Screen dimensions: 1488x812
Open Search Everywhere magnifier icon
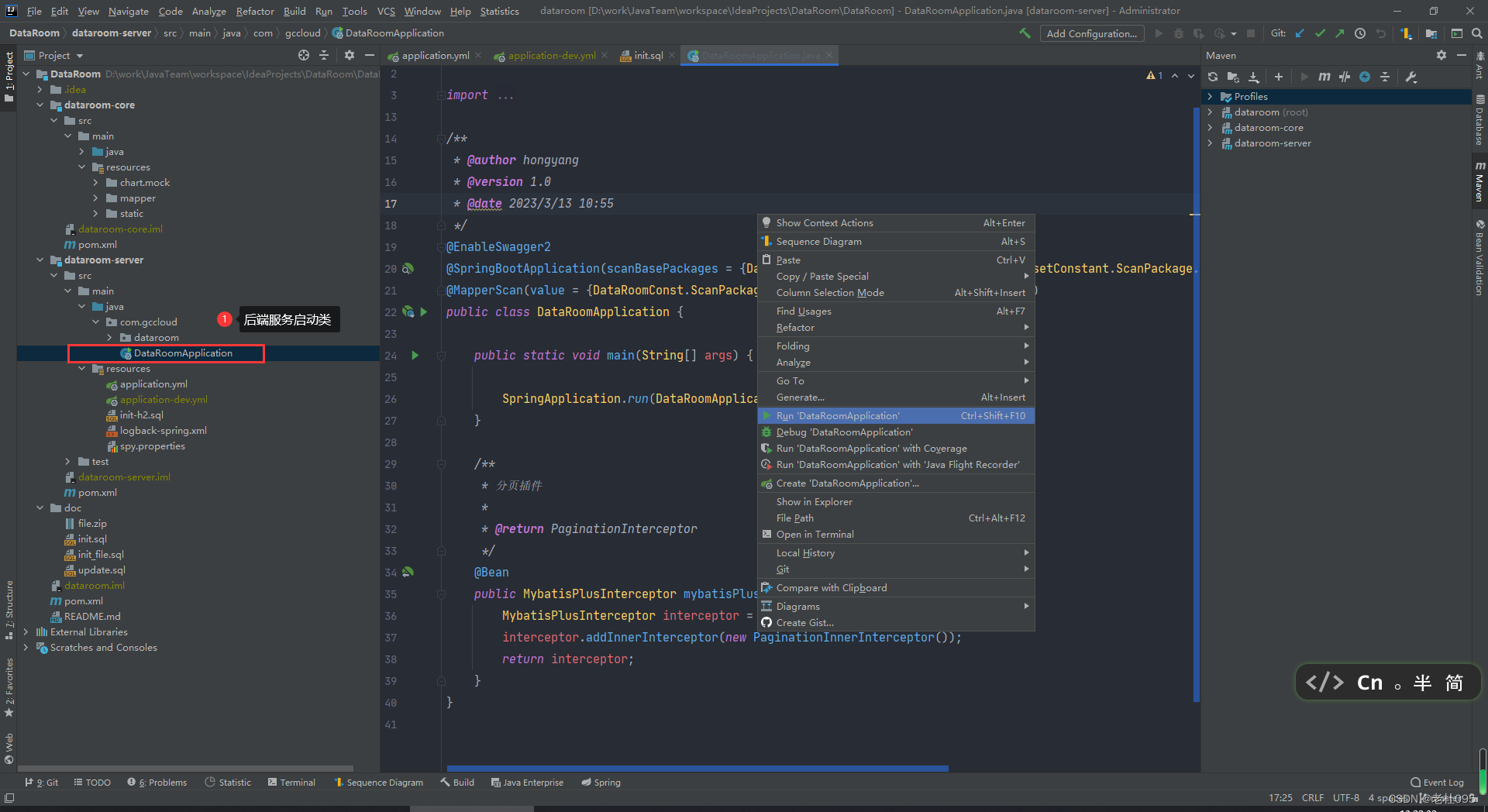click(x=1477, y=33)
